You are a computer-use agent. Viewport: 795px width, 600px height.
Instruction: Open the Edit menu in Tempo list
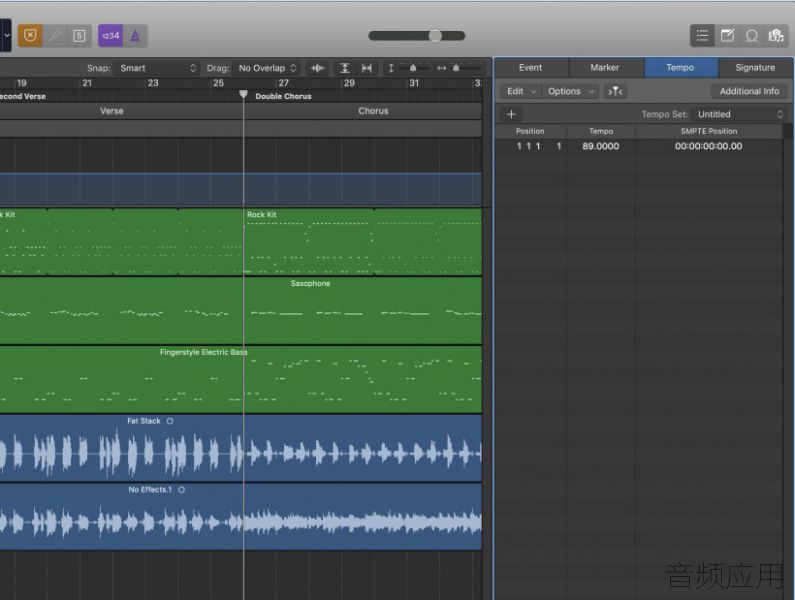[x=521, y=91]
